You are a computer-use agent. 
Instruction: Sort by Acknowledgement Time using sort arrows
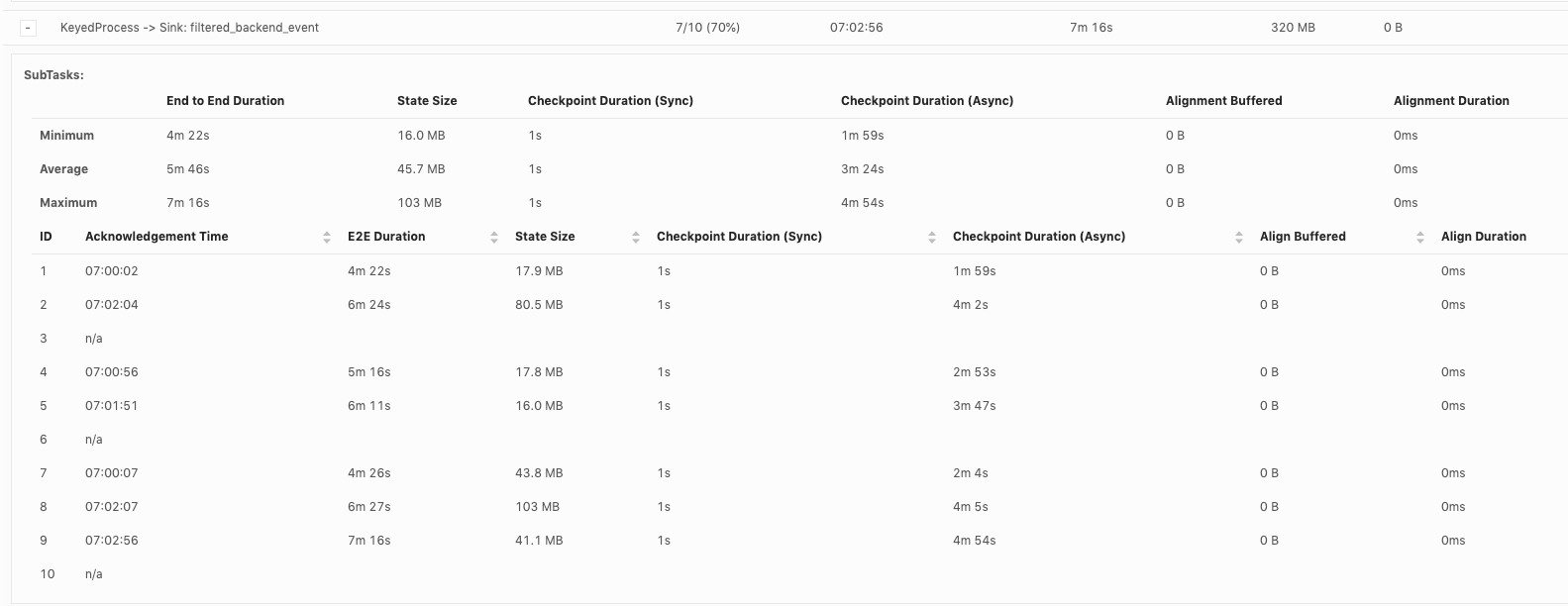tap(327, 238)
